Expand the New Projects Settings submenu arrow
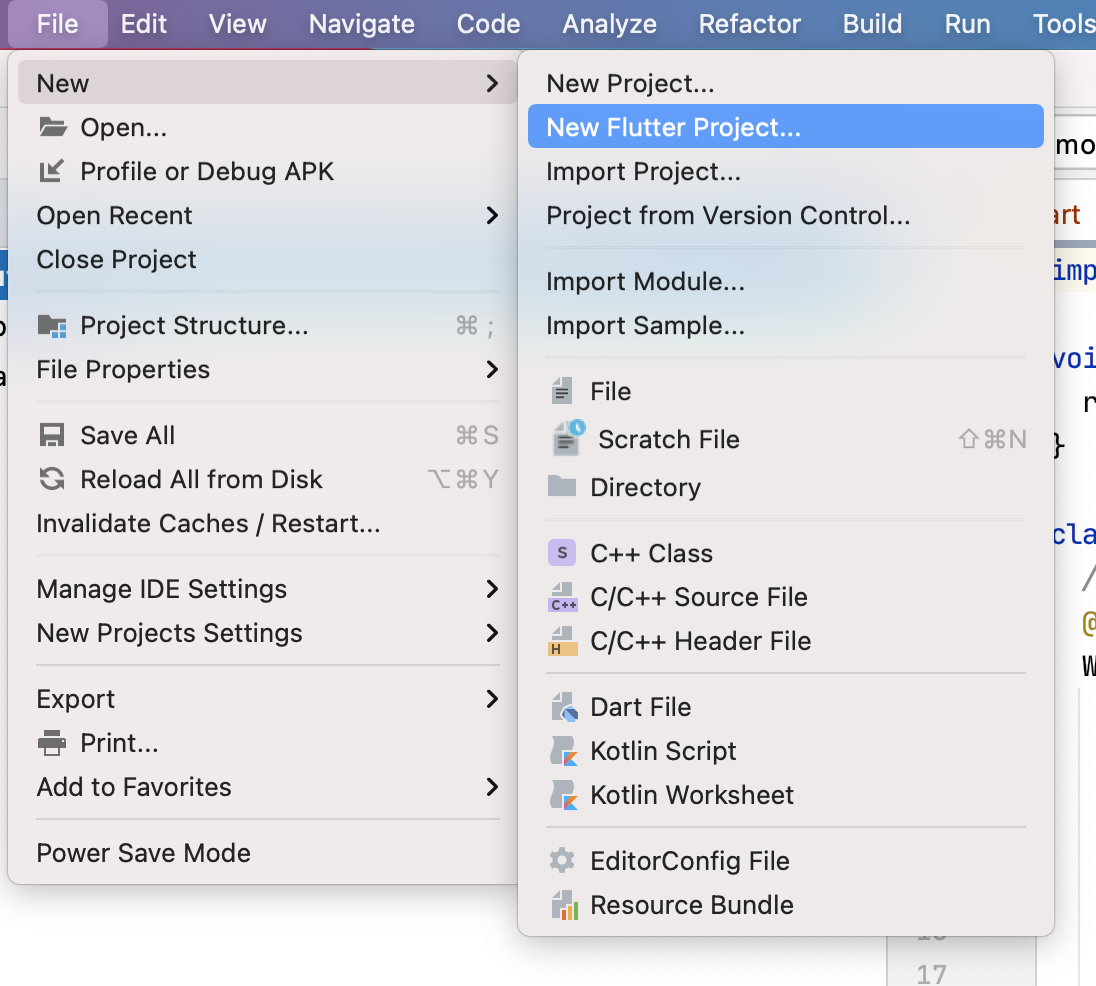This screenshot has width=1096, height=986. pos(492,633)
